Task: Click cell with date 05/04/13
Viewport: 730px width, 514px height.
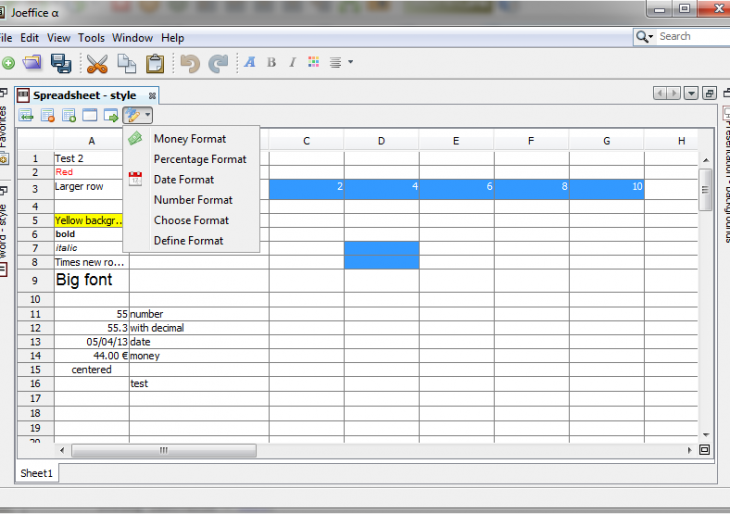Action: pyautogui.click(x=91, y=342)
